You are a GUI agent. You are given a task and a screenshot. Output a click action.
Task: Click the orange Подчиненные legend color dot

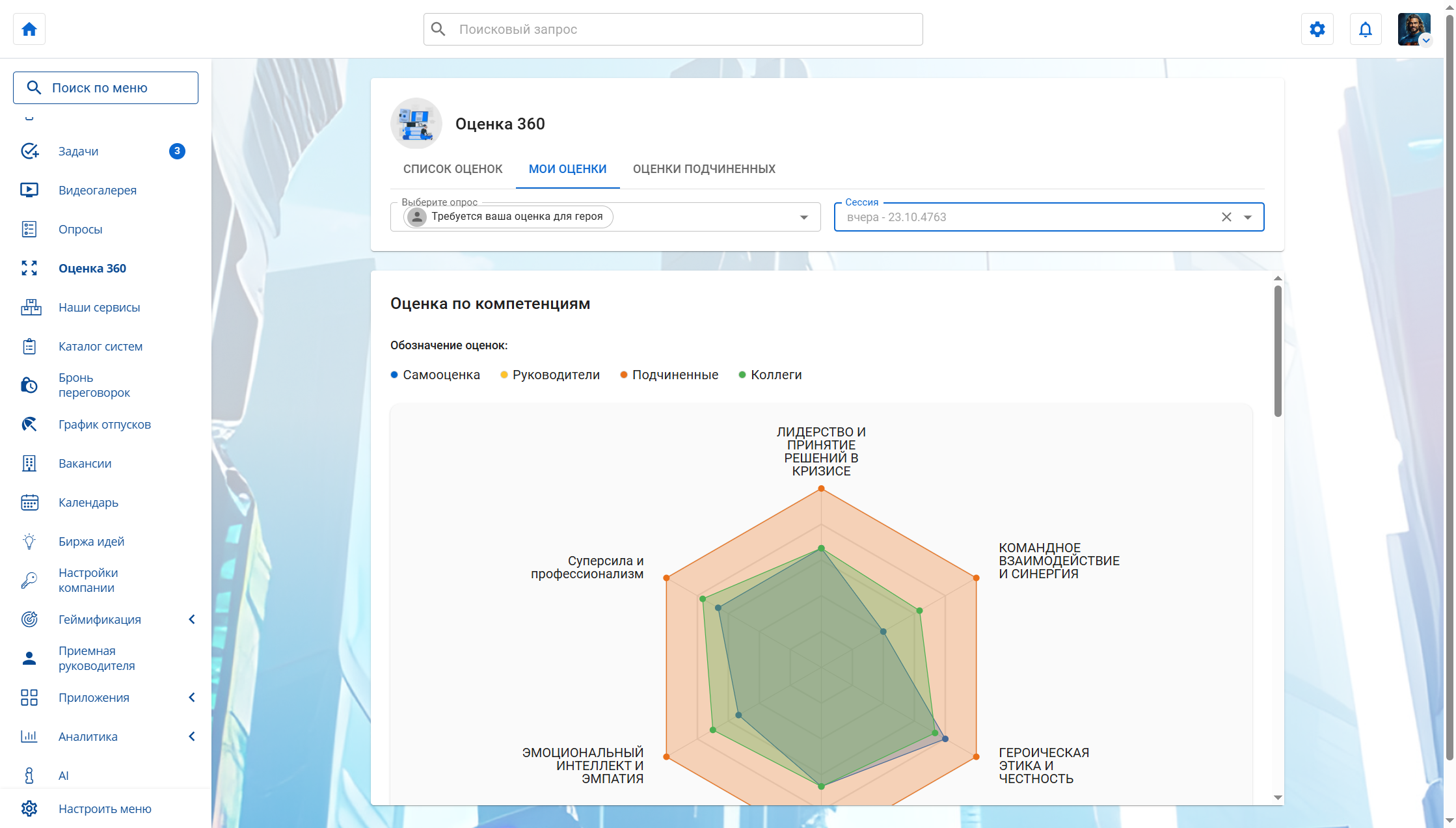(x=623, y=375)
